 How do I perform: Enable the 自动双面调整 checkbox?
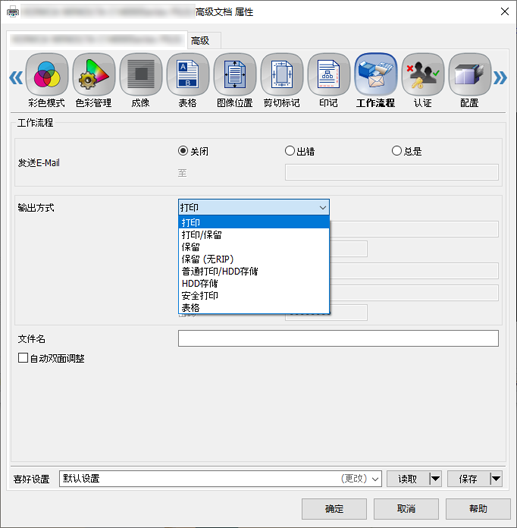coord(23,358)
